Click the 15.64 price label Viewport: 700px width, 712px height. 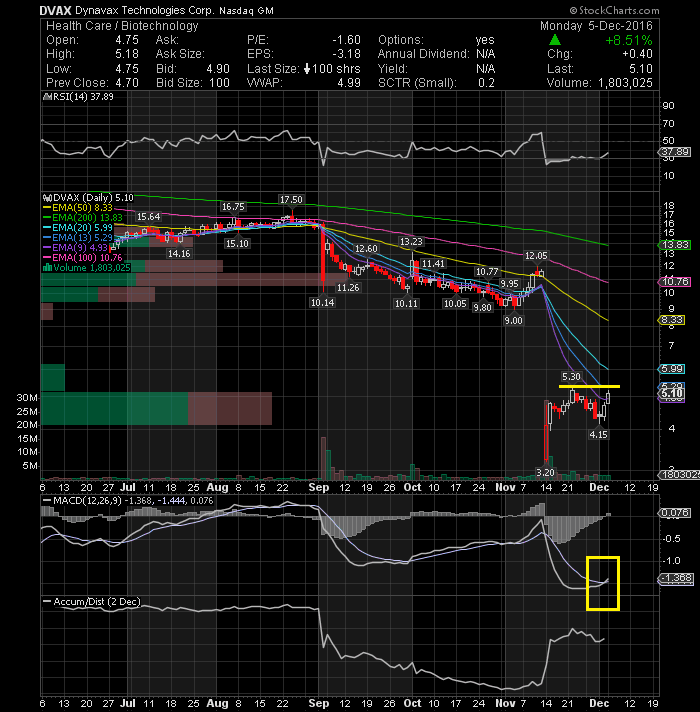148,217
